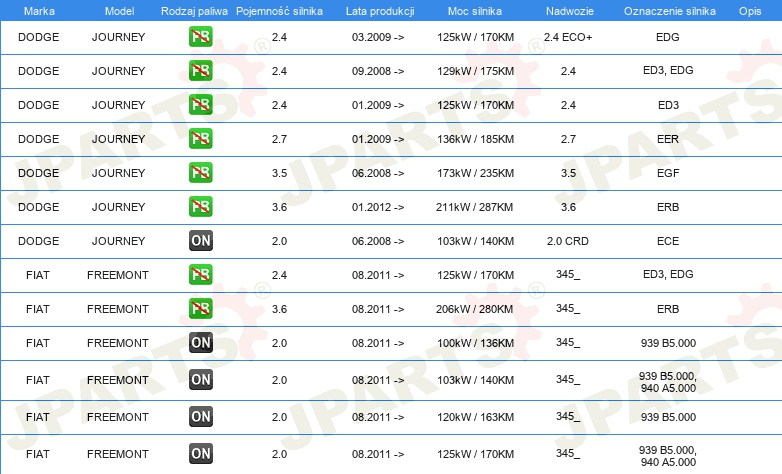The height and width of the screenshot is (474, 782).
Task: Select the 129kW / 175KM power cell
Action: pyautogui.click(x=475, y=71)
